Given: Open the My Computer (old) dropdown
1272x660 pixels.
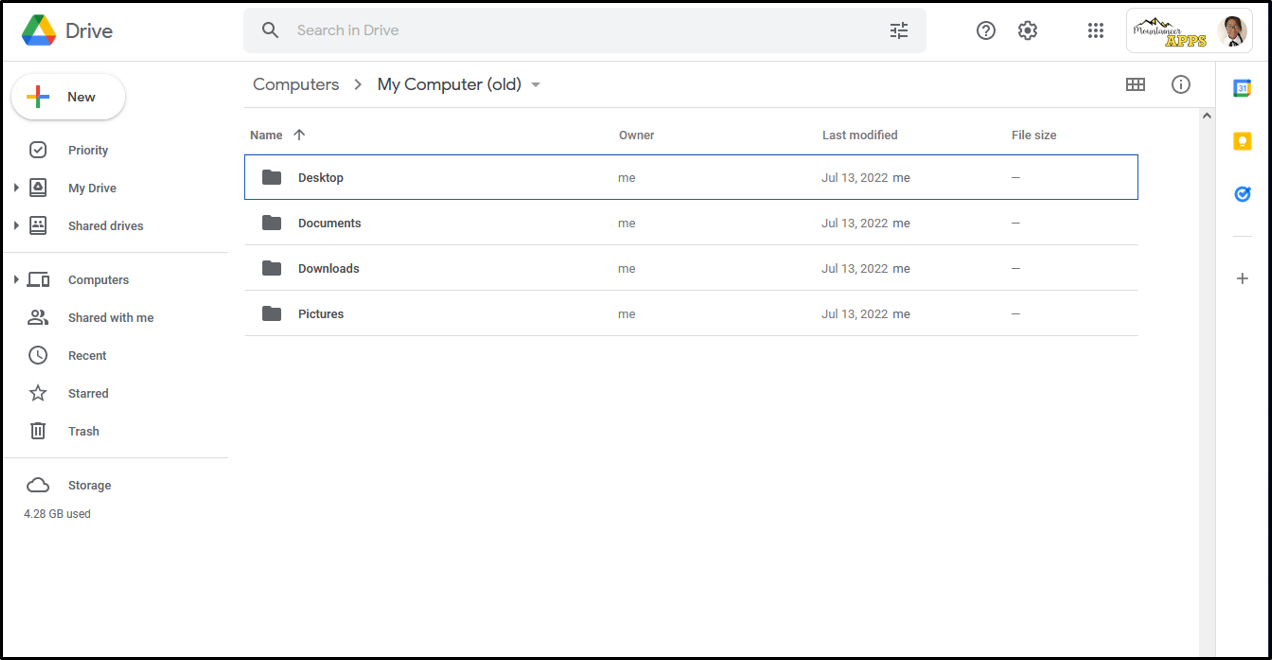Looking at the screenshot, I should [x=536, y=84].
